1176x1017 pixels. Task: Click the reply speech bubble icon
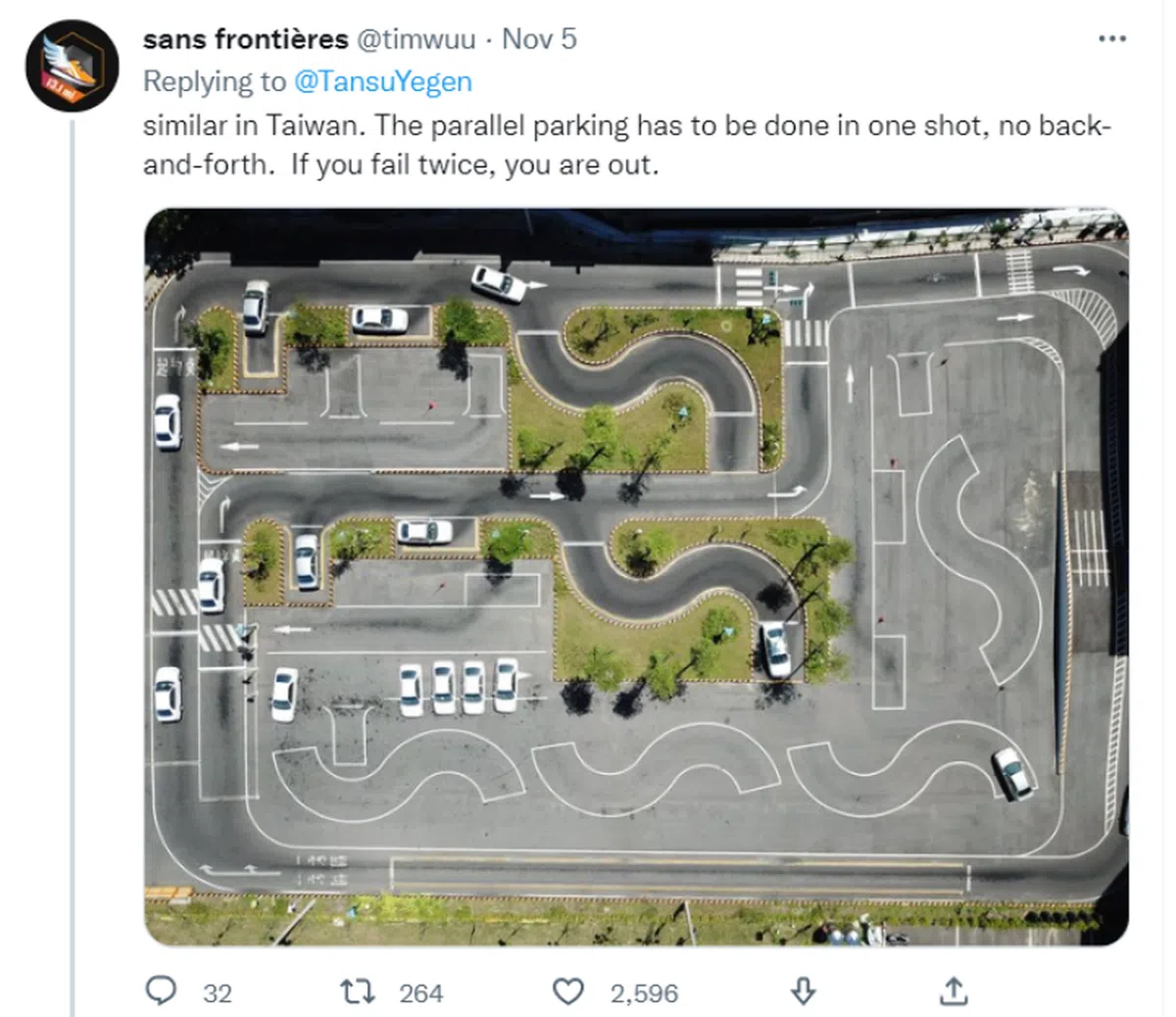(162, 992)
